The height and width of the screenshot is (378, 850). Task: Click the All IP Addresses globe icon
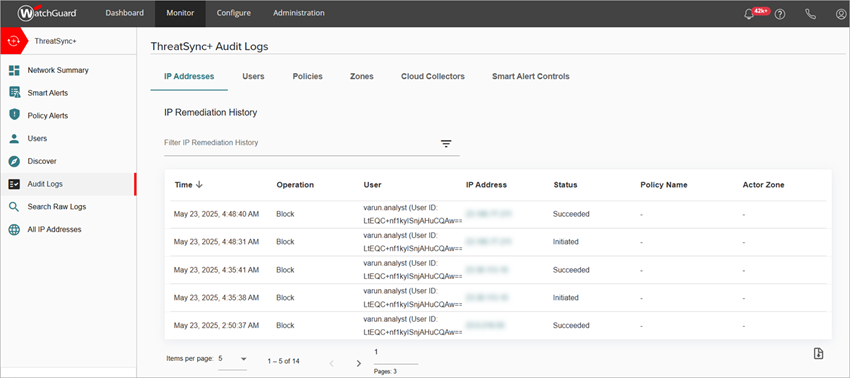click(15, 229)
